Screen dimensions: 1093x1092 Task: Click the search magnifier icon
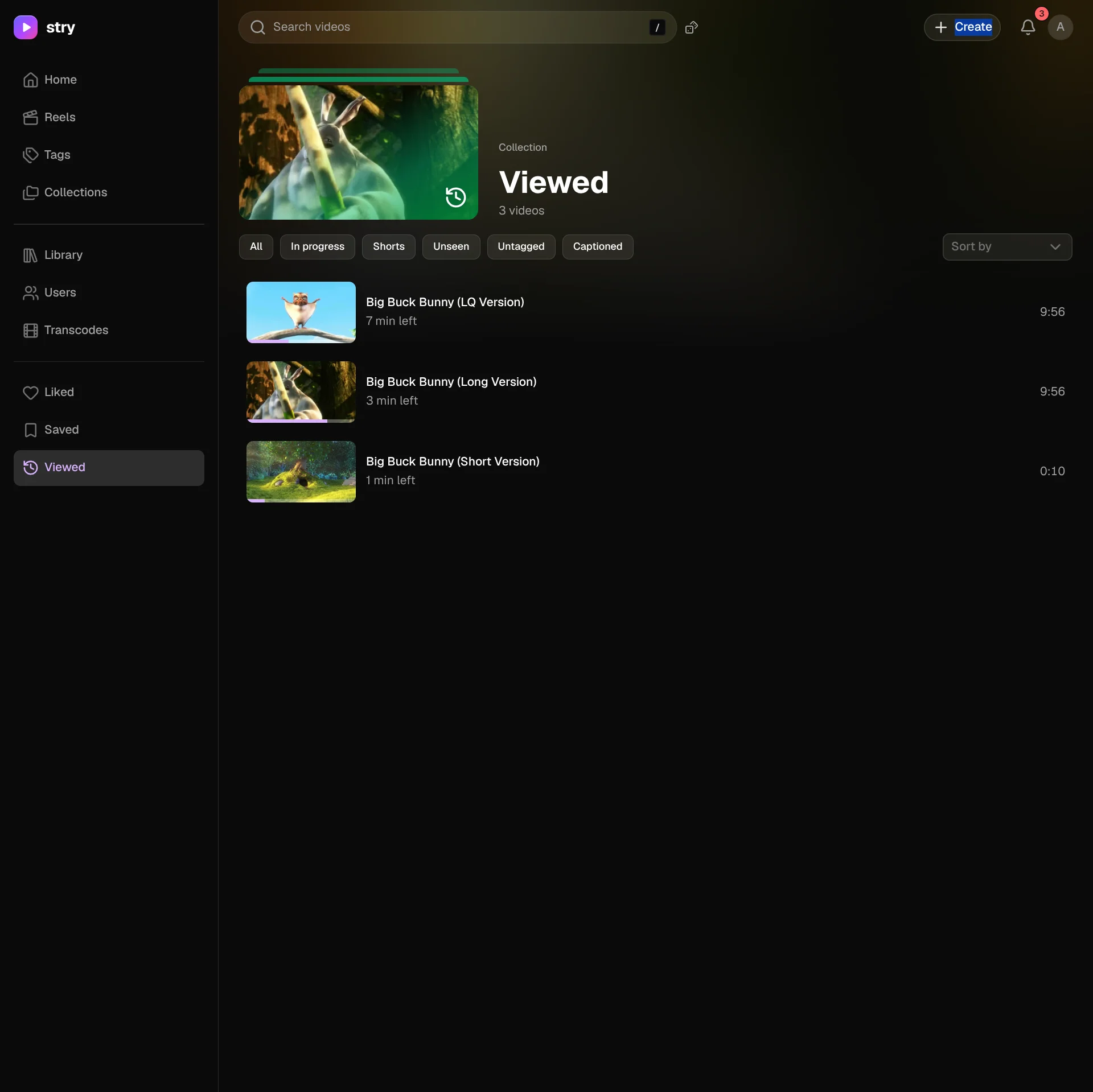point(258,27)
